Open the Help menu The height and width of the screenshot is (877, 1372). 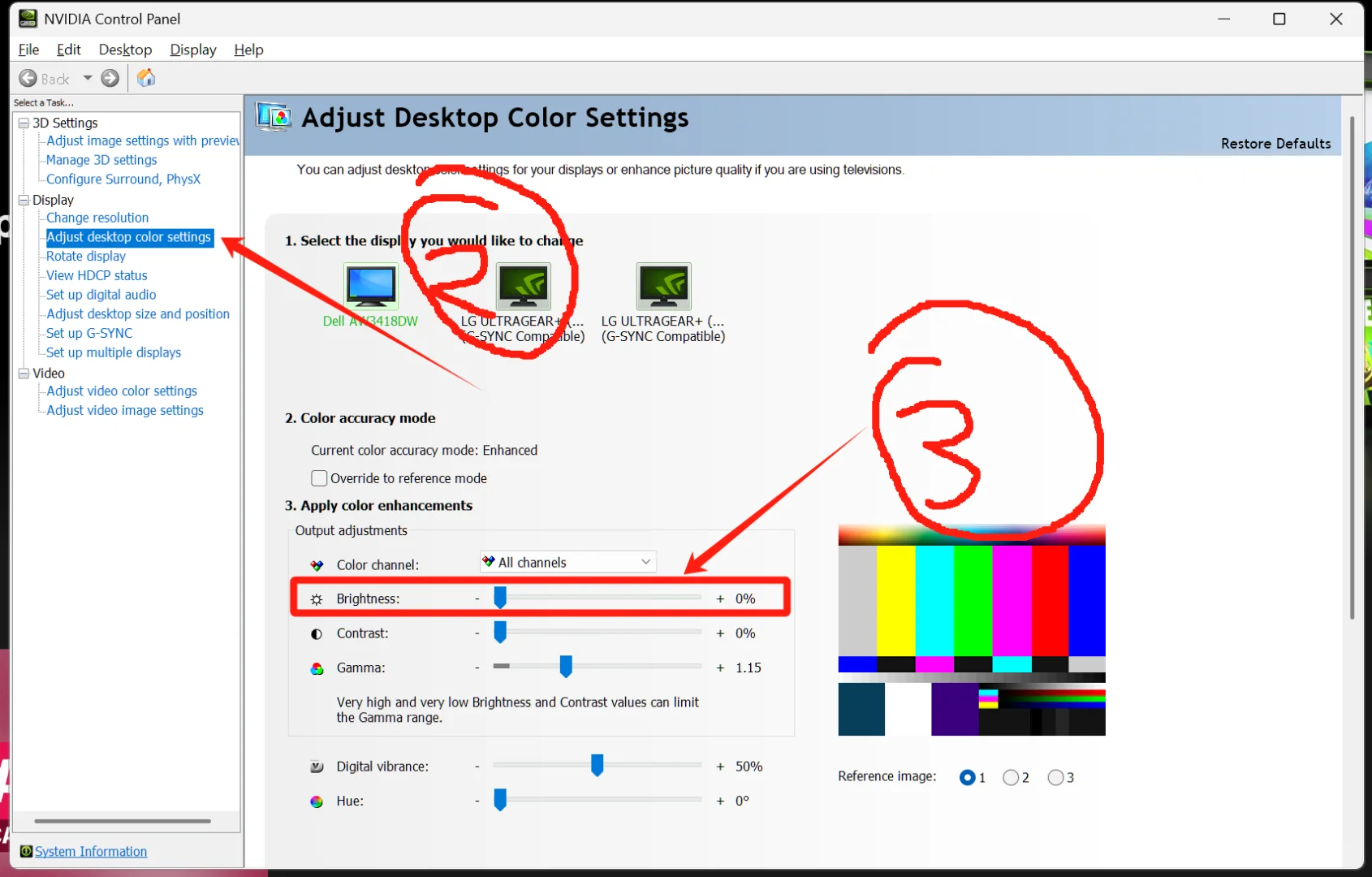(x=248, y=50)
